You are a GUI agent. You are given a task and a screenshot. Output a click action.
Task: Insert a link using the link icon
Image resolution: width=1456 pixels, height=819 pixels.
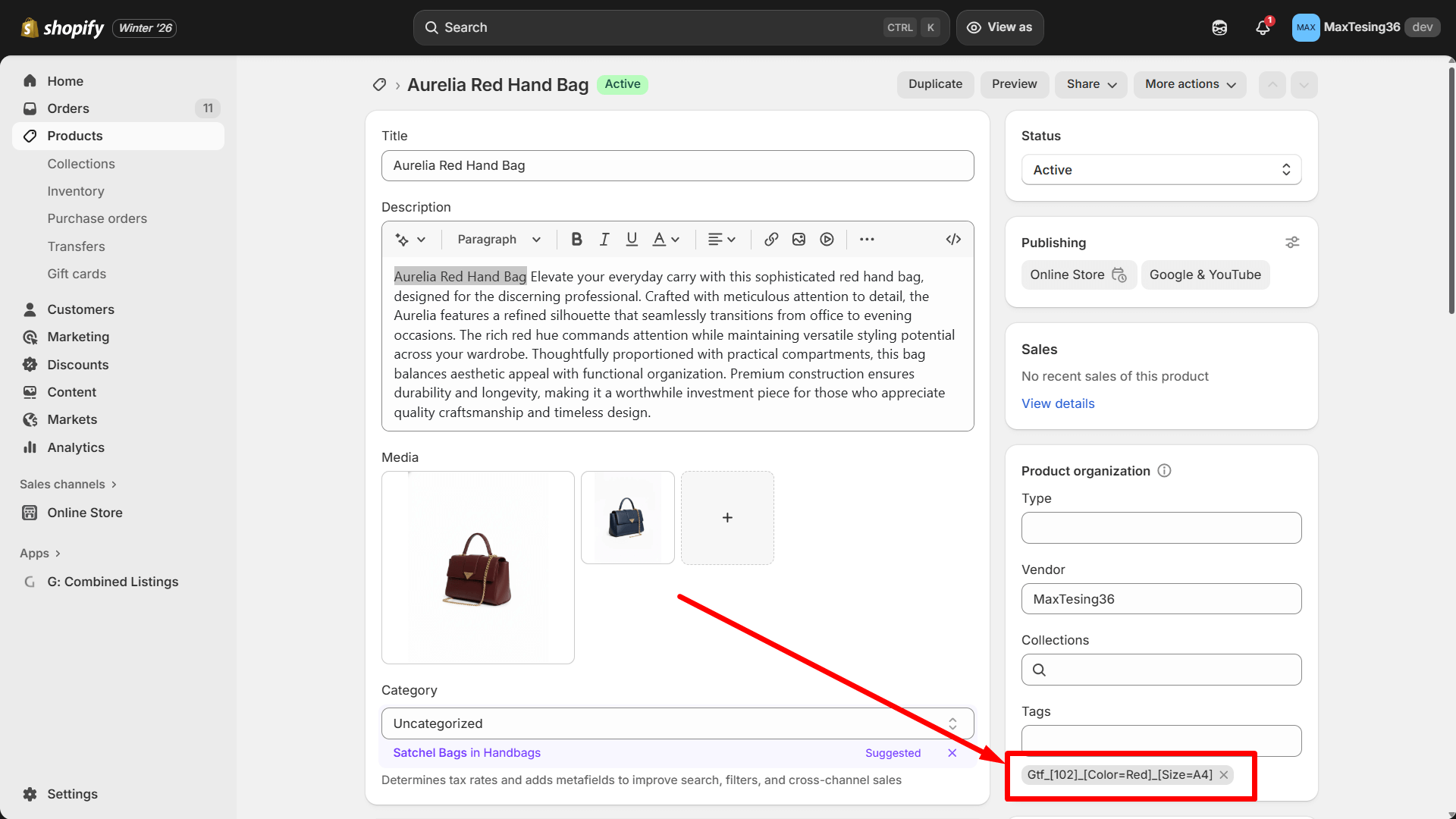click(770, 239)
